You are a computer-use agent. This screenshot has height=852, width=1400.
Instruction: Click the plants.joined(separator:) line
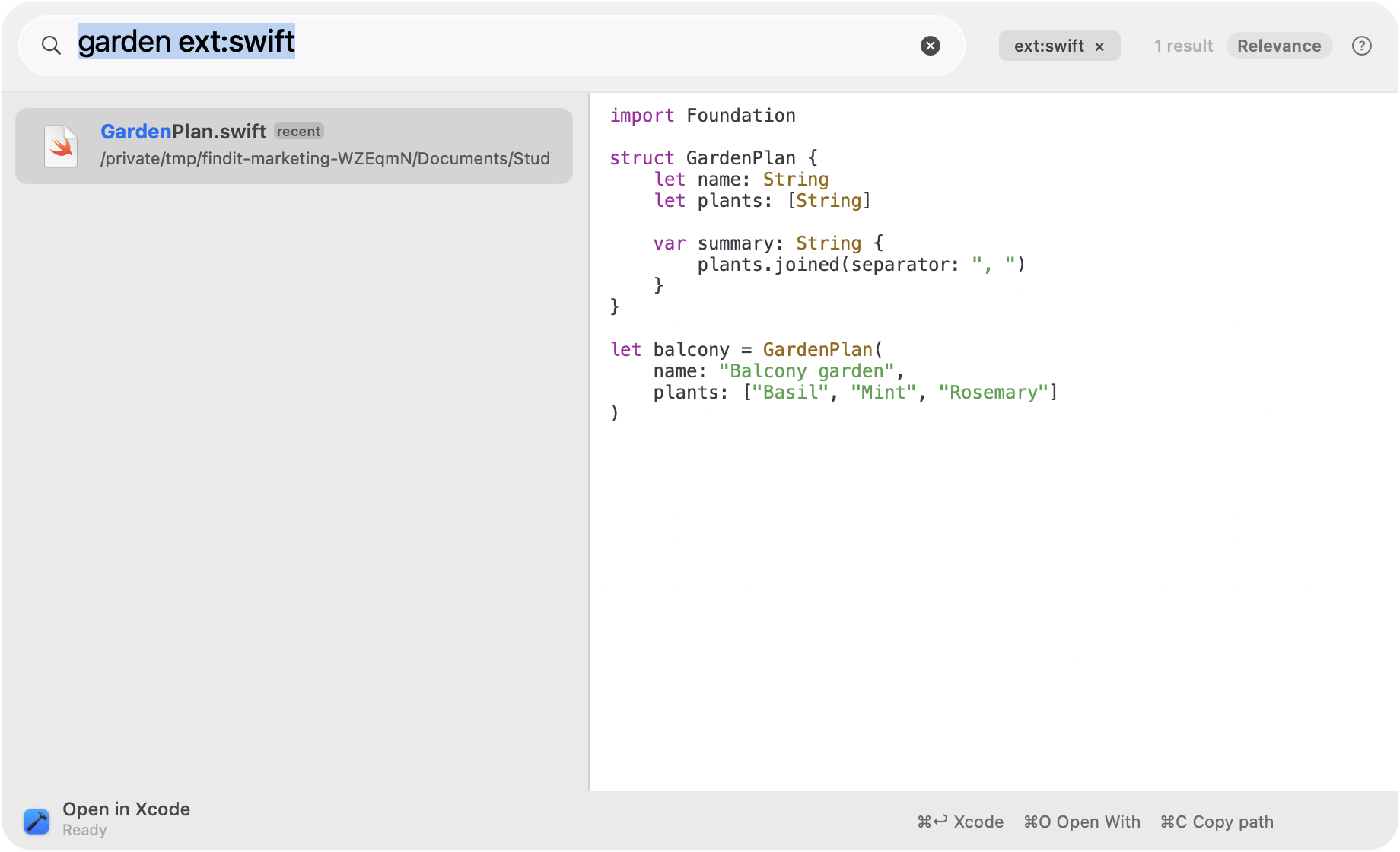click(861, 265)
